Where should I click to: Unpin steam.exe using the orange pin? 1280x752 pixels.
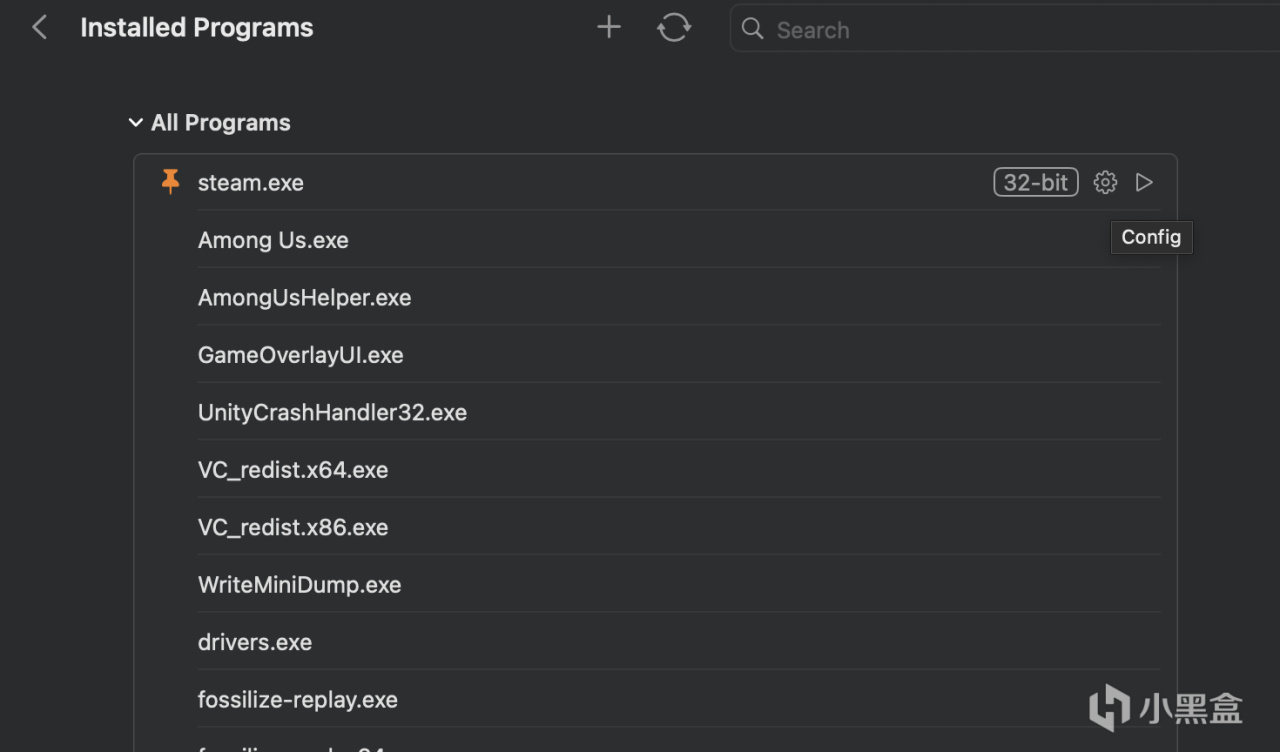tap(171, 182)
